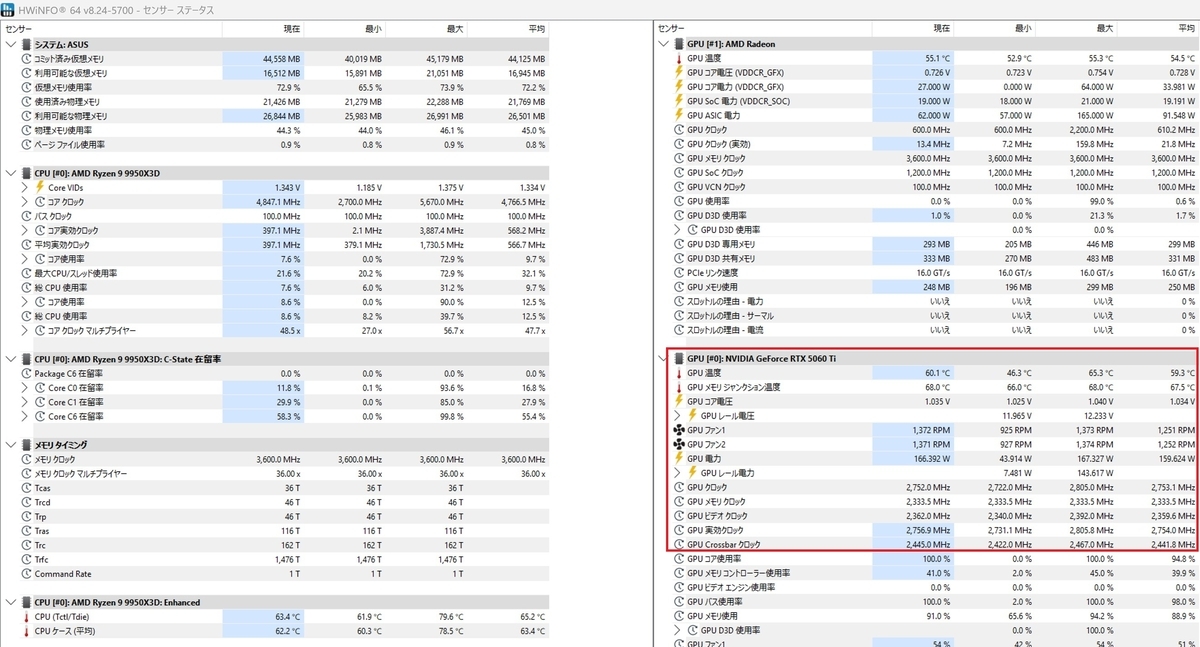
Task: Click the clock icon beside GPU VCN クロック
Action: point(679,187)
